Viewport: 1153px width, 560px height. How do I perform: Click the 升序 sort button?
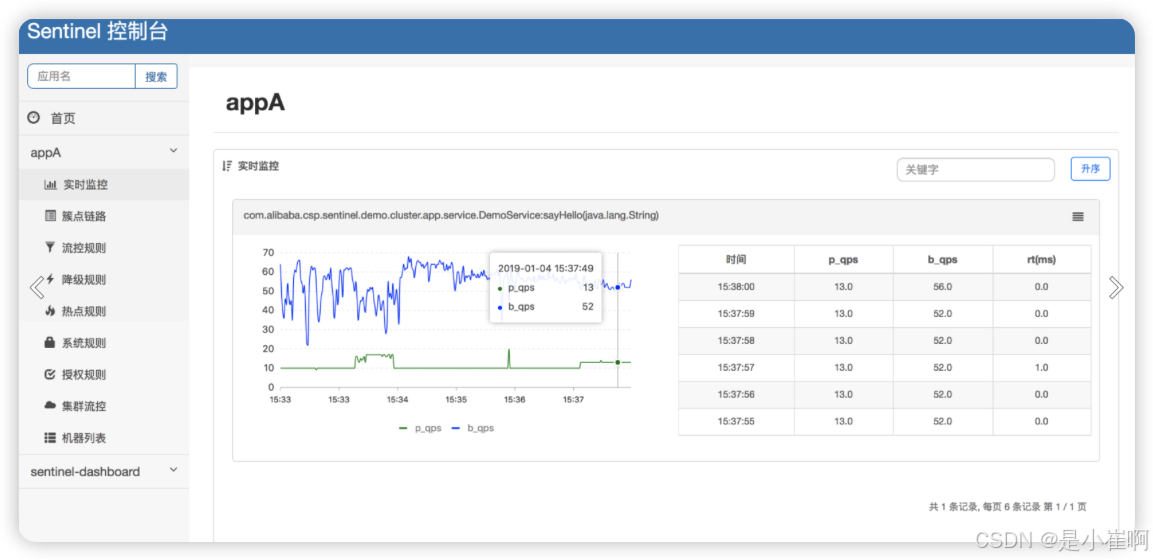pos(1090,169)
